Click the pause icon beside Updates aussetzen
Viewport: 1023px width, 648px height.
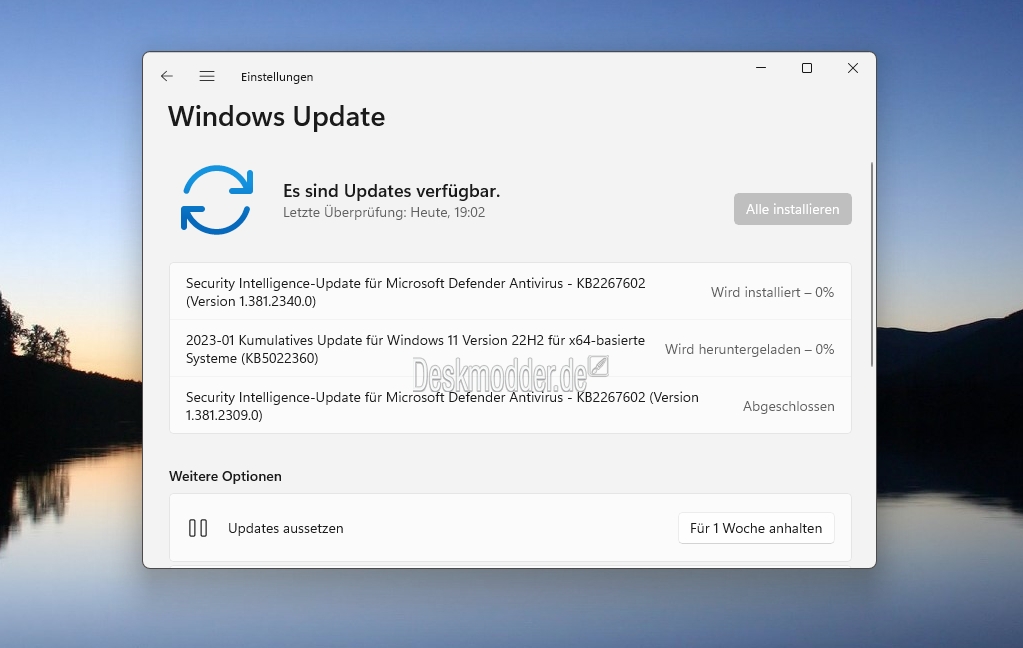click(198, 528)
